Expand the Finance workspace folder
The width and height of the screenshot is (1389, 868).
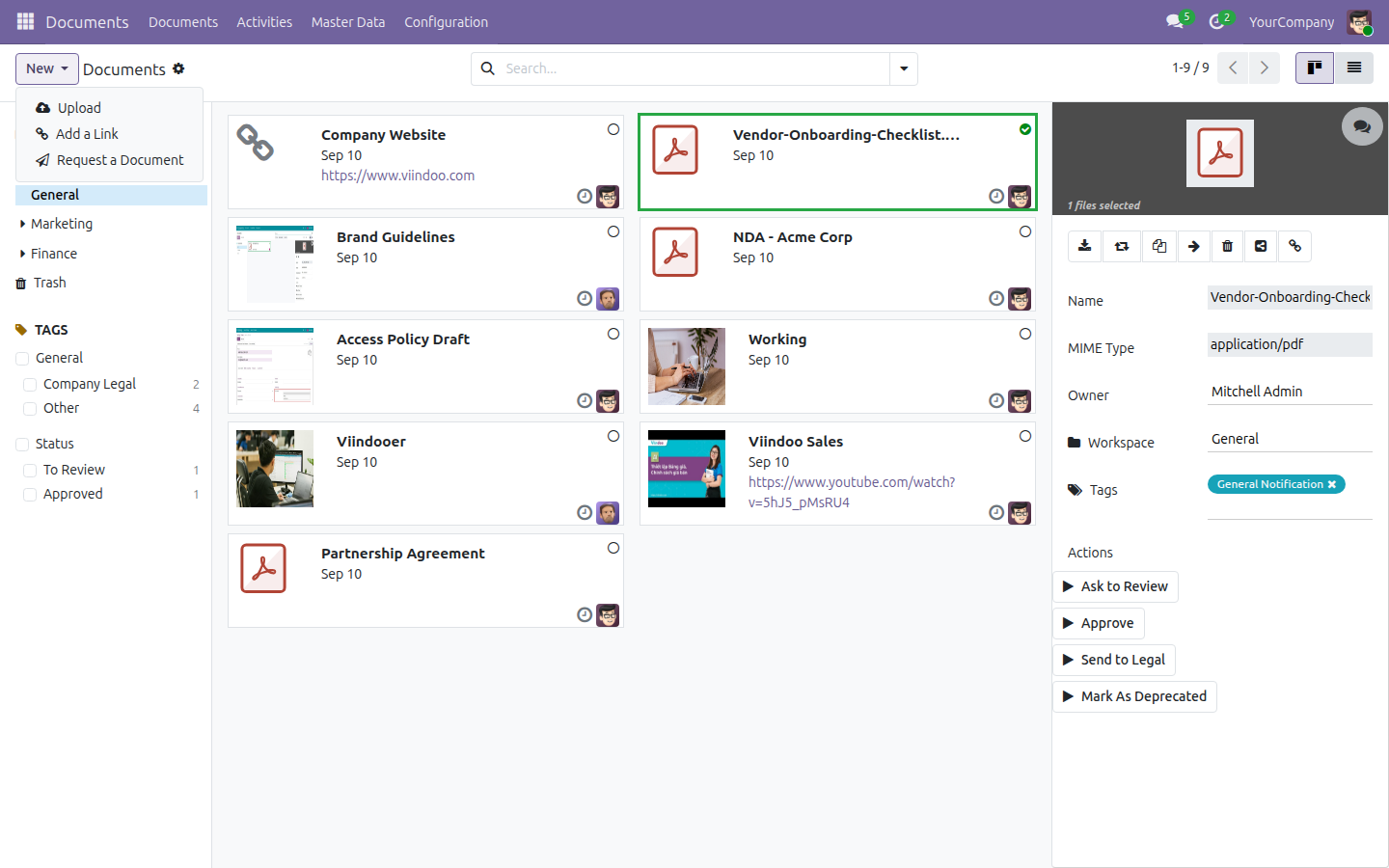[23, 254]
